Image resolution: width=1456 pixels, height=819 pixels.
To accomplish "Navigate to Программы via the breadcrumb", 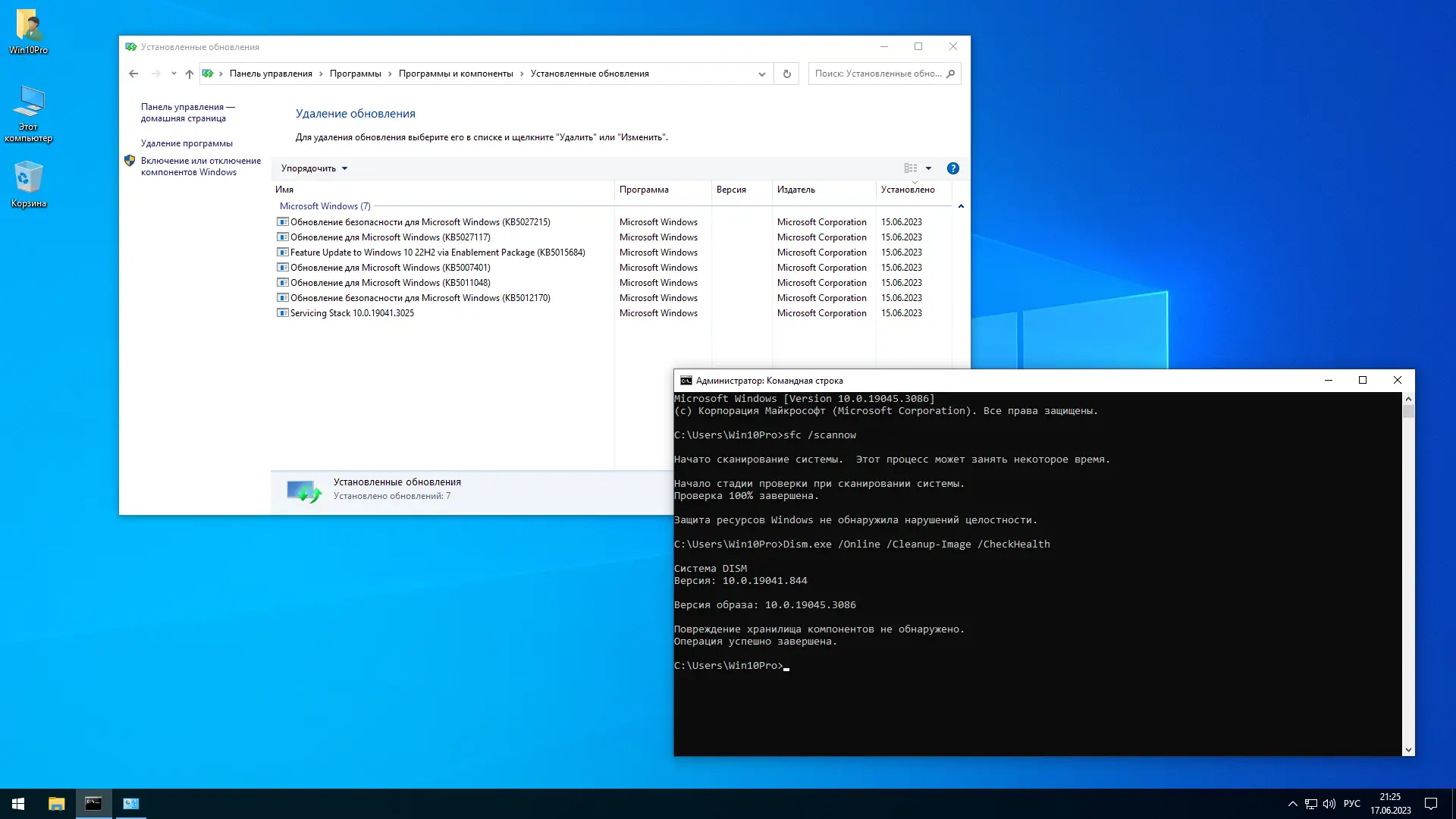I will (356, 74).
